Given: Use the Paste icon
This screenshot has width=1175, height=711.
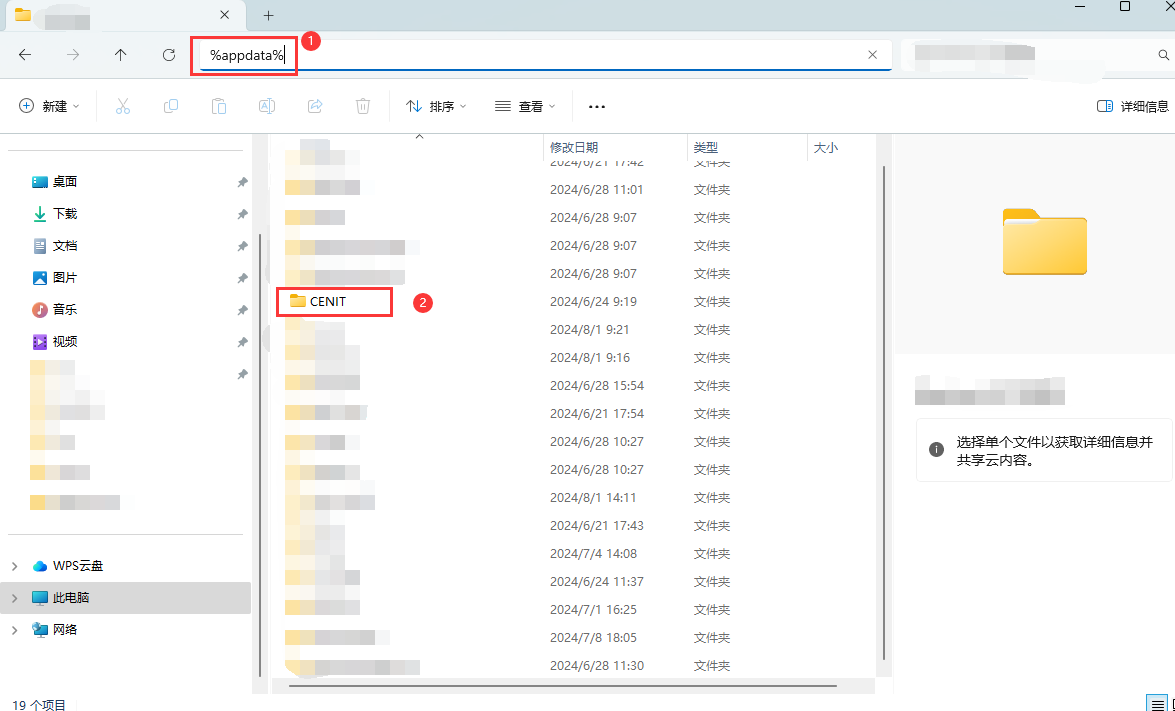Looking at the screenshot, I should click(x=218, y=105).
